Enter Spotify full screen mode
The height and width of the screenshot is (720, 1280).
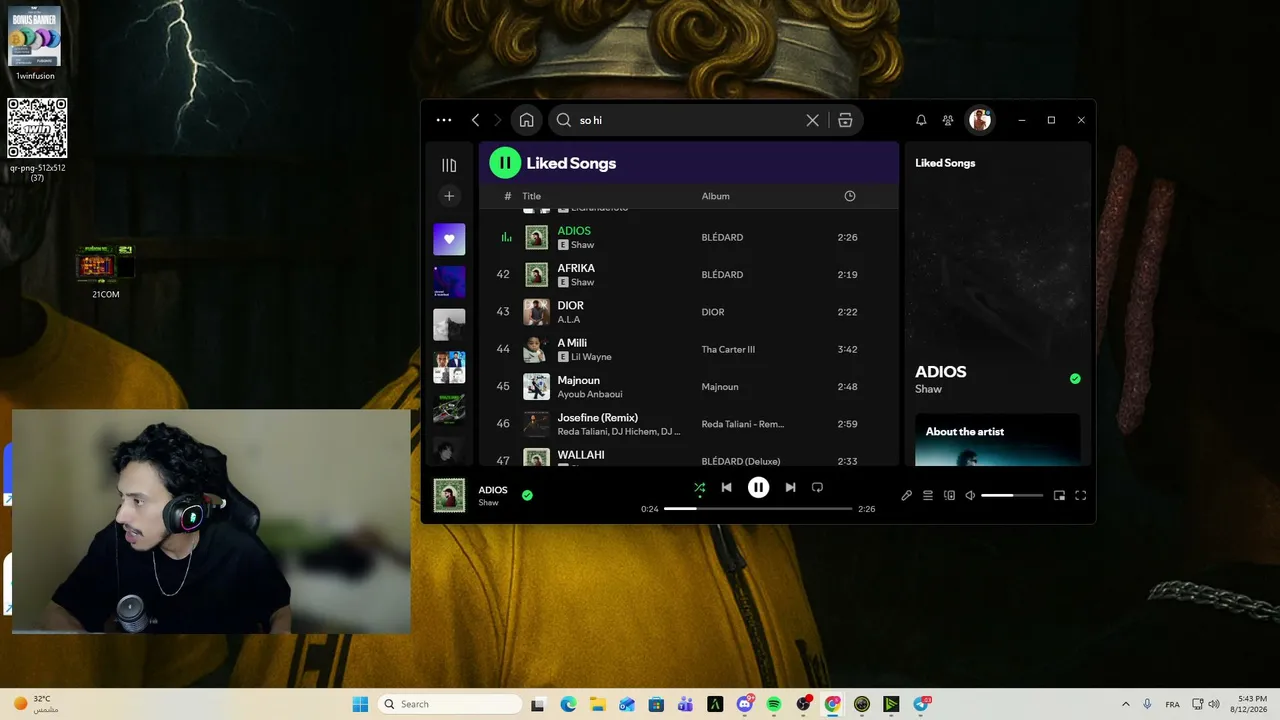tap(1080, 495)
